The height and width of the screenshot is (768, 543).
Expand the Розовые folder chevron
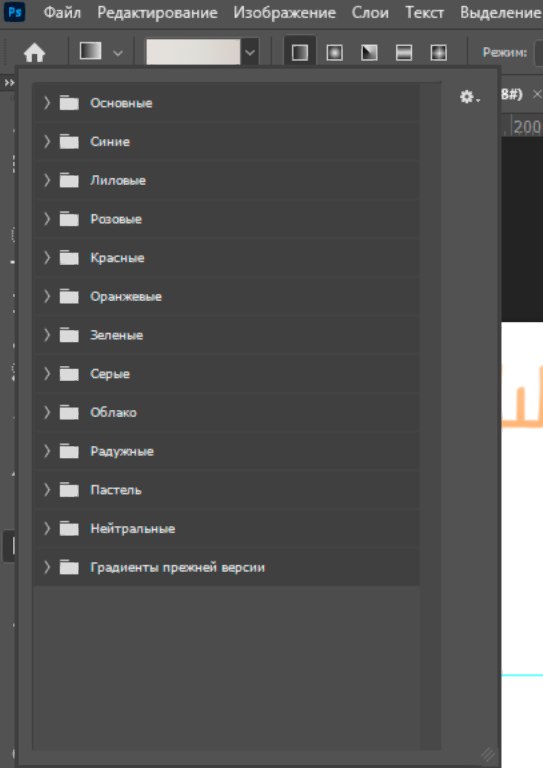47,219
